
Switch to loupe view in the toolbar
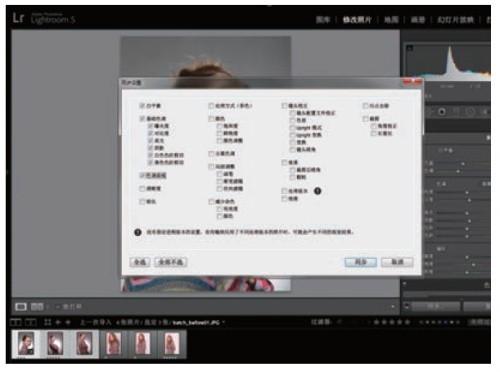21,307
